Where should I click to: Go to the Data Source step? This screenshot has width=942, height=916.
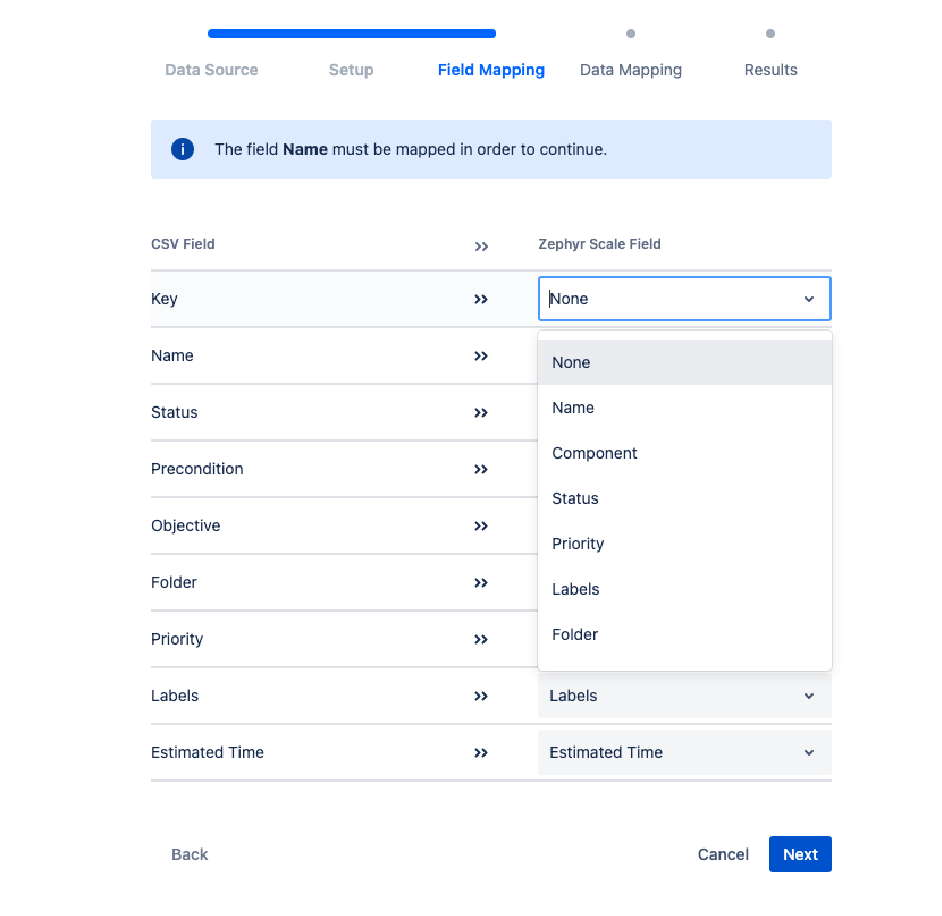(211, 70)
